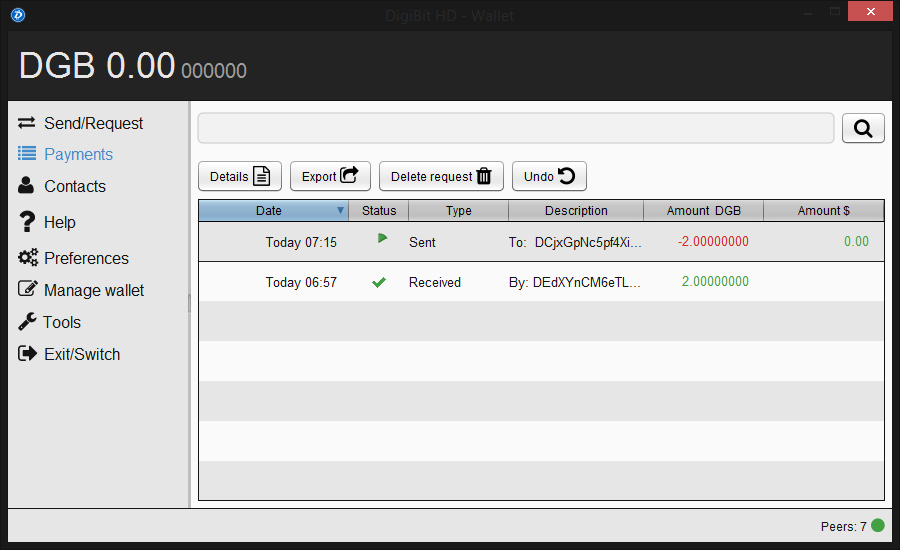This screenshot has height=550, width=900.
Task: Select the Today 06:57 Received row
Action: pos(541,282)
